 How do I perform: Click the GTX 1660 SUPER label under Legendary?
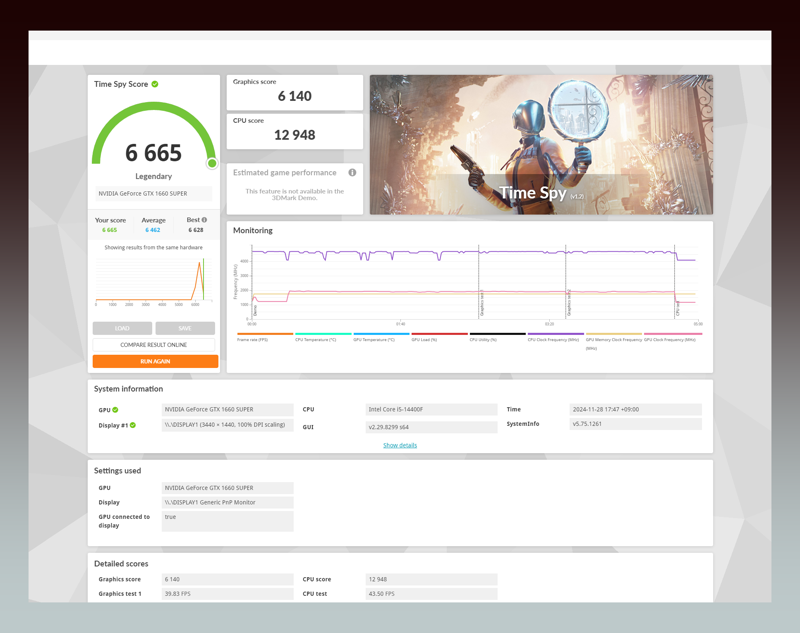pyautogui.click(x=154, y=193)
